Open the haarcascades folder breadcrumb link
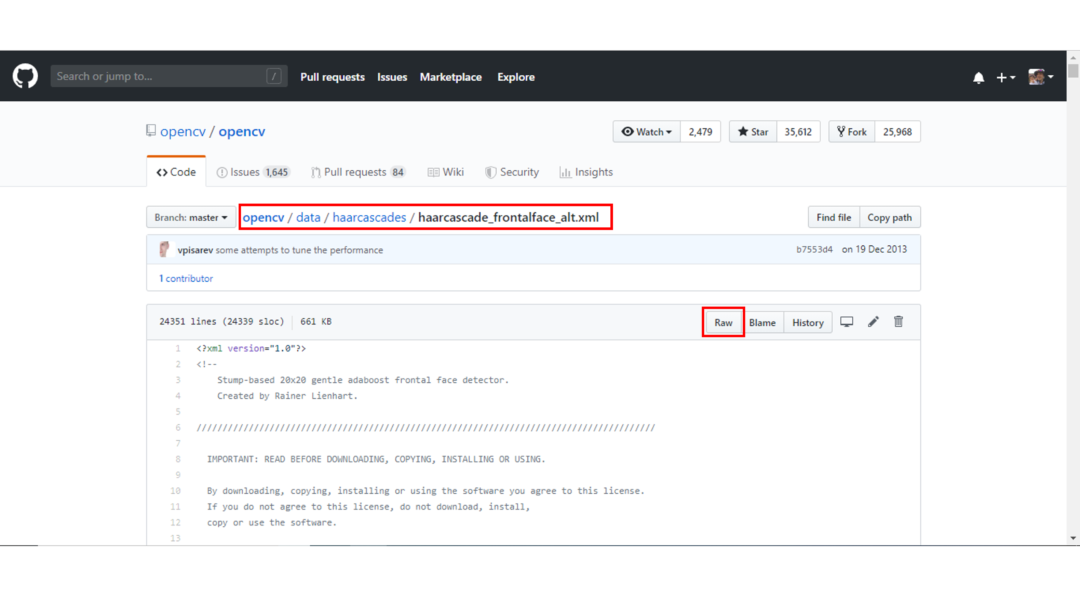This screenshot has height=608, width=1080. click(369, 217)
